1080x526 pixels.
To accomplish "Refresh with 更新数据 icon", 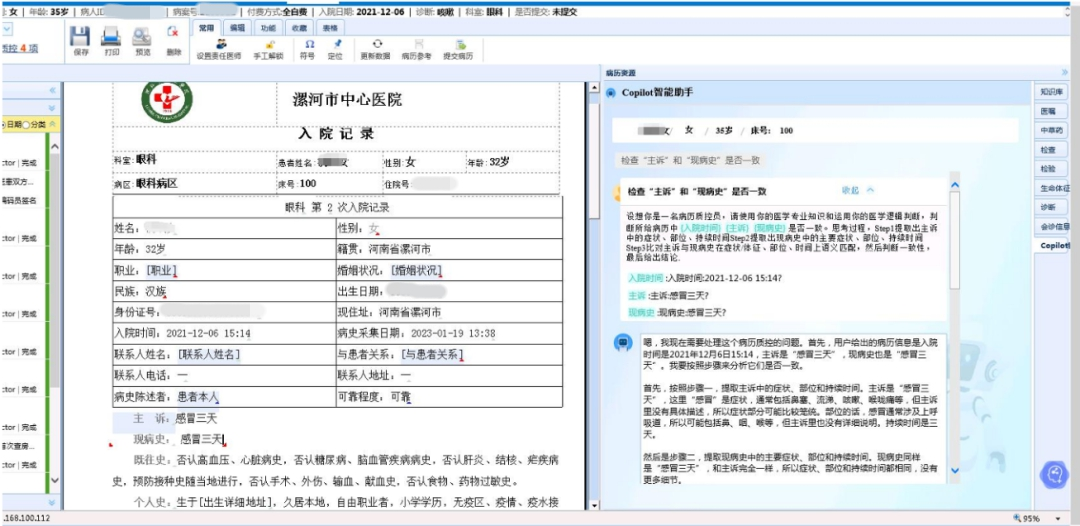I will click(377, 43).
